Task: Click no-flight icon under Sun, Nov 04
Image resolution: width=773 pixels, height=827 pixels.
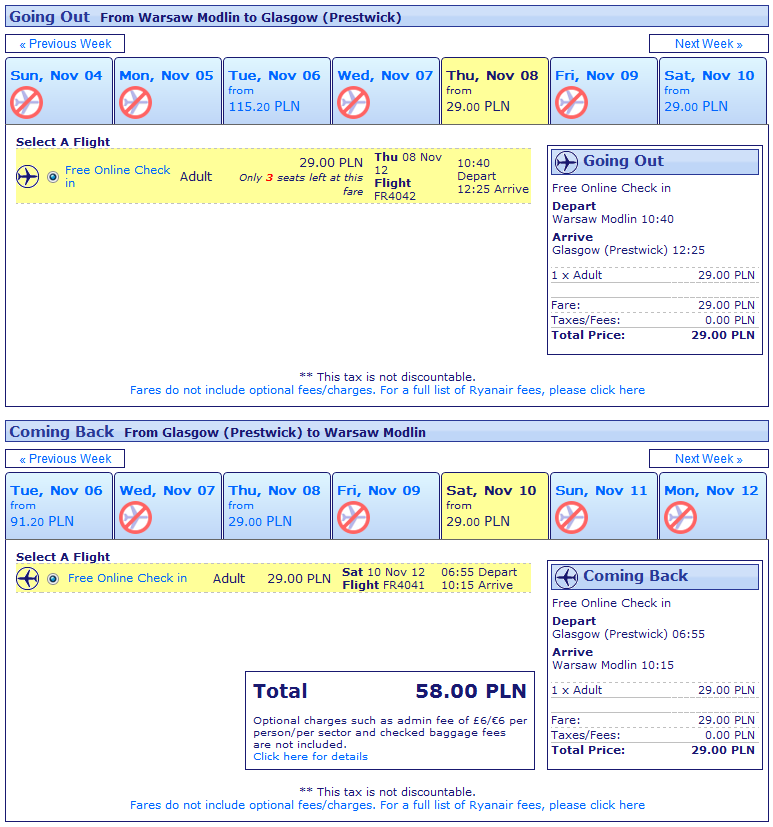Action: pos(27,102)
